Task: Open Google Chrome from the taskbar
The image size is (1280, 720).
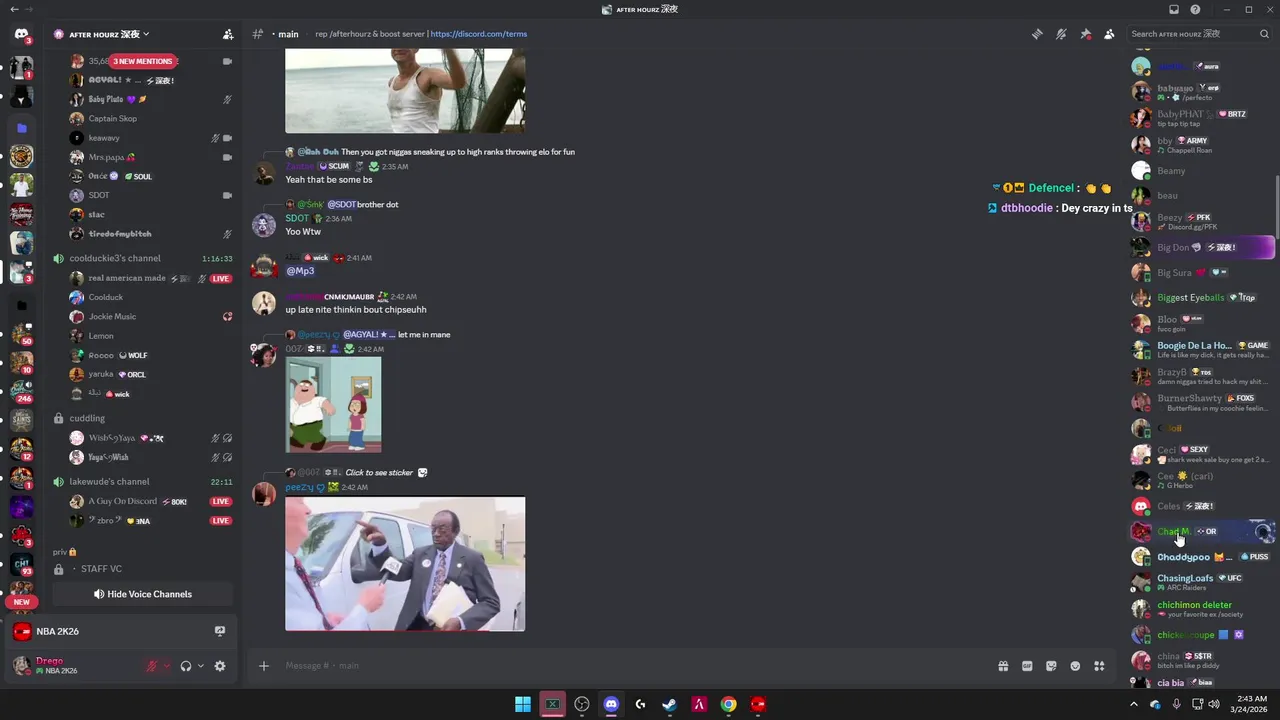Action: [729, 704]
